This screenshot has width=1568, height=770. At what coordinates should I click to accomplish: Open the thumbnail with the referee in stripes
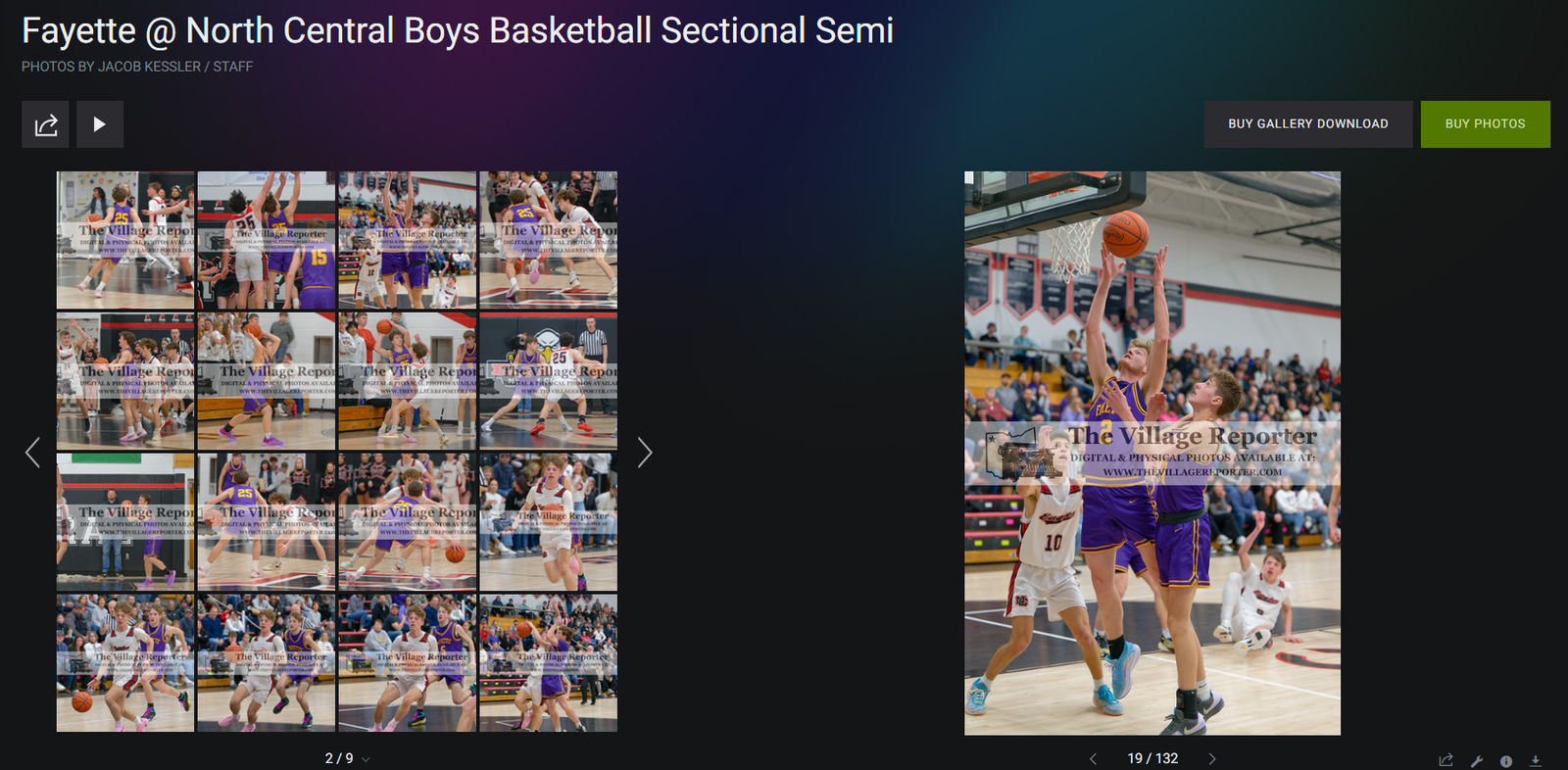click(549, 381)
